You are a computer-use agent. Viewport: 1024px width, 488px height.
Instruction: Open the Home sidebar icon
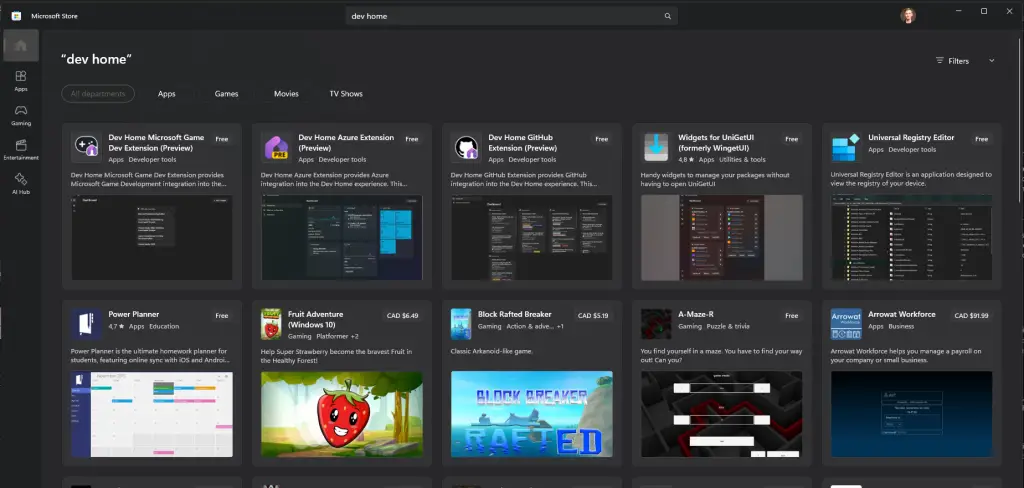21,45
